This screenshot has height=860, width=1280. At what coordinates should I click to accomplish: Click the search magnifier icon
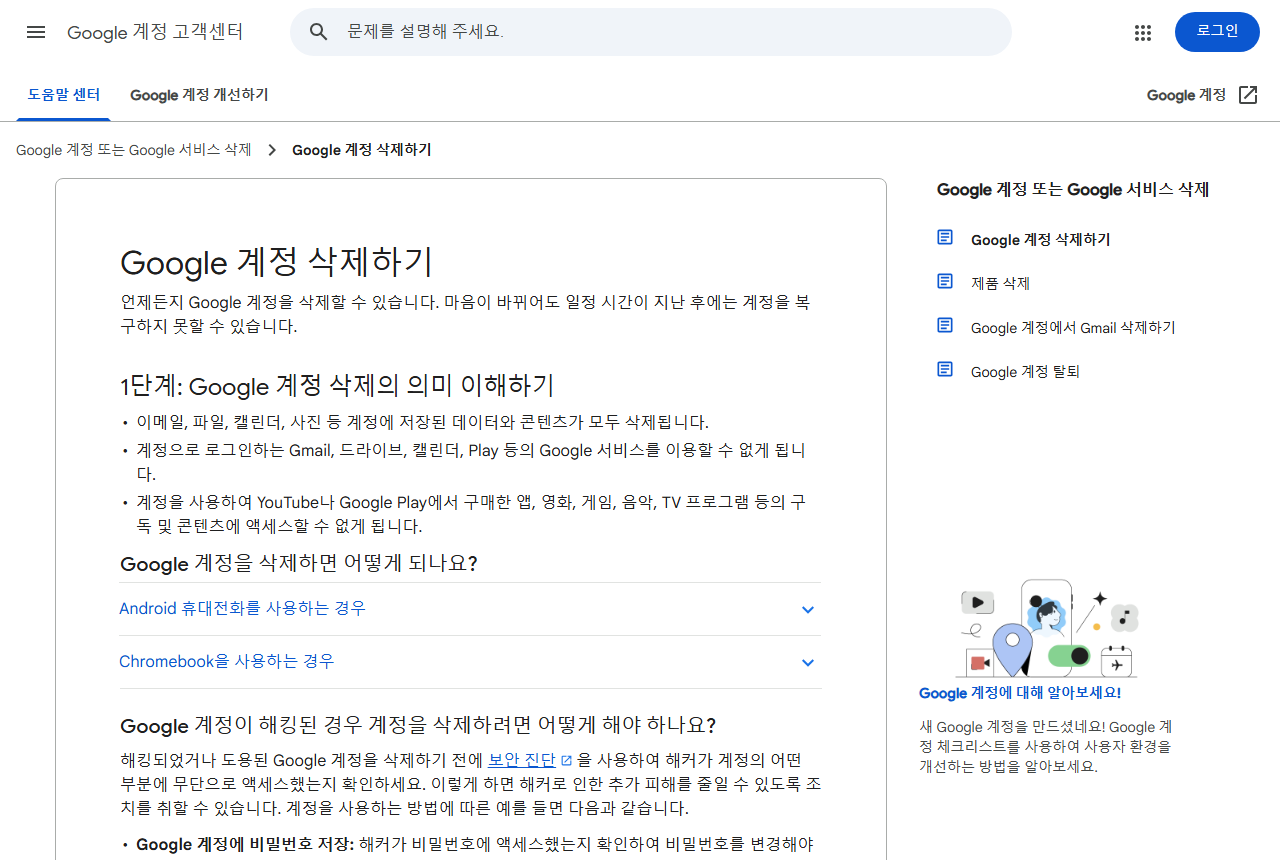(319, 32)
